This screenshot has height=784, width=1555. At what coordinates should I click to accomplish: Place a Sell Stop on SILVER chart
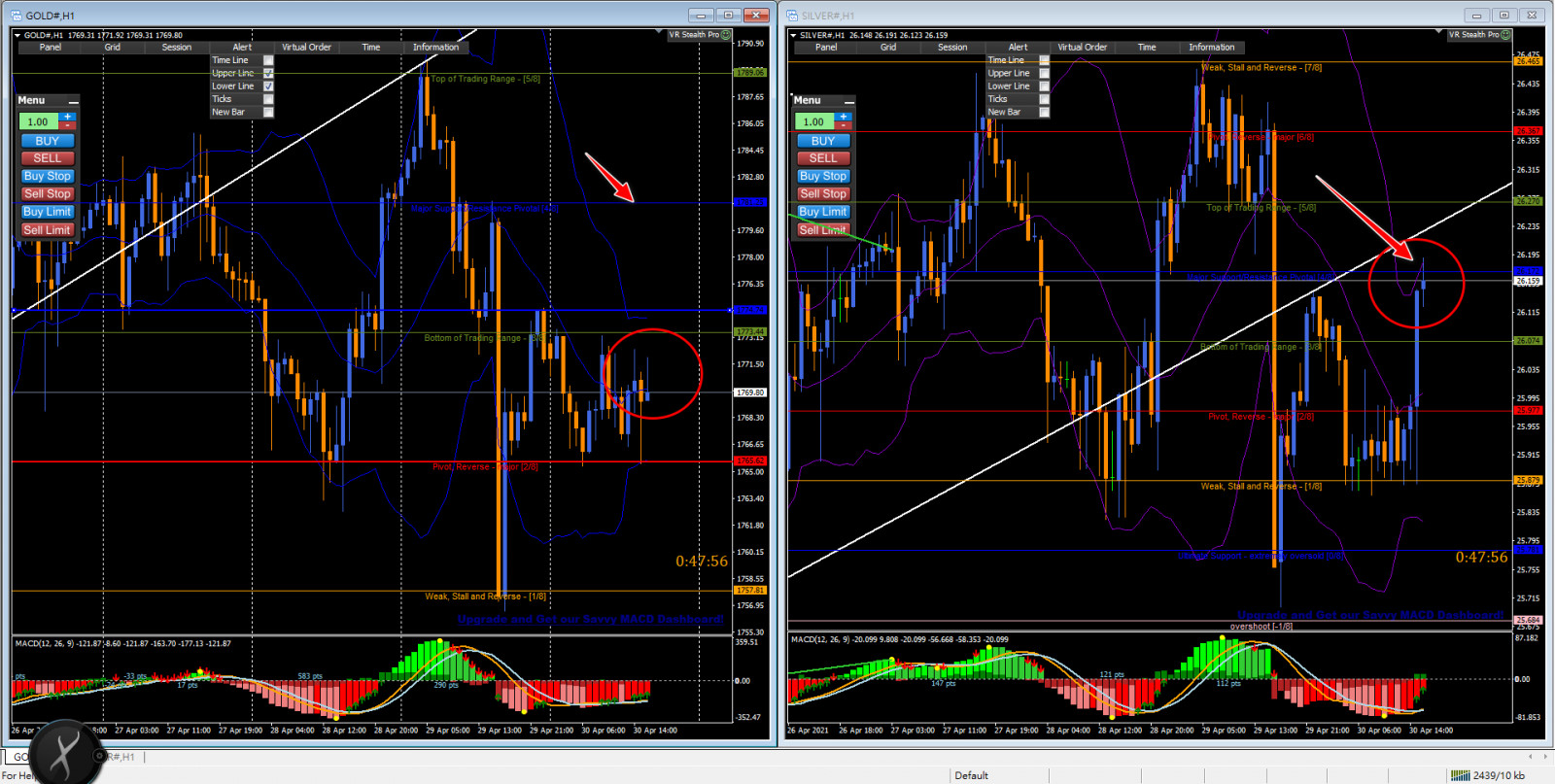click(x=823, y=194)
